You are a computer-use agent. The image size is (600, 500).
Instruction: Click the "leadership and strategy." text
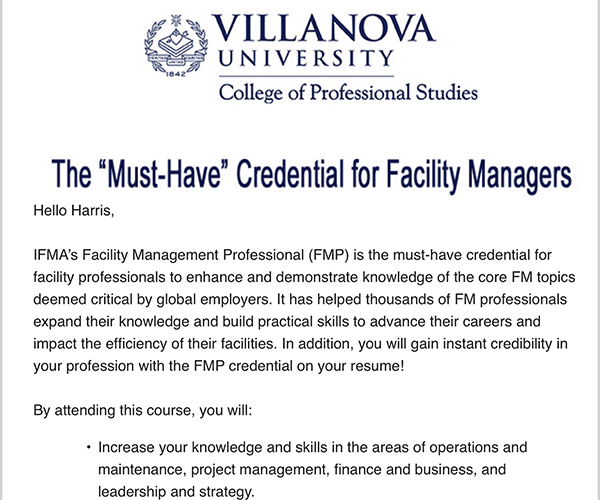176,492
